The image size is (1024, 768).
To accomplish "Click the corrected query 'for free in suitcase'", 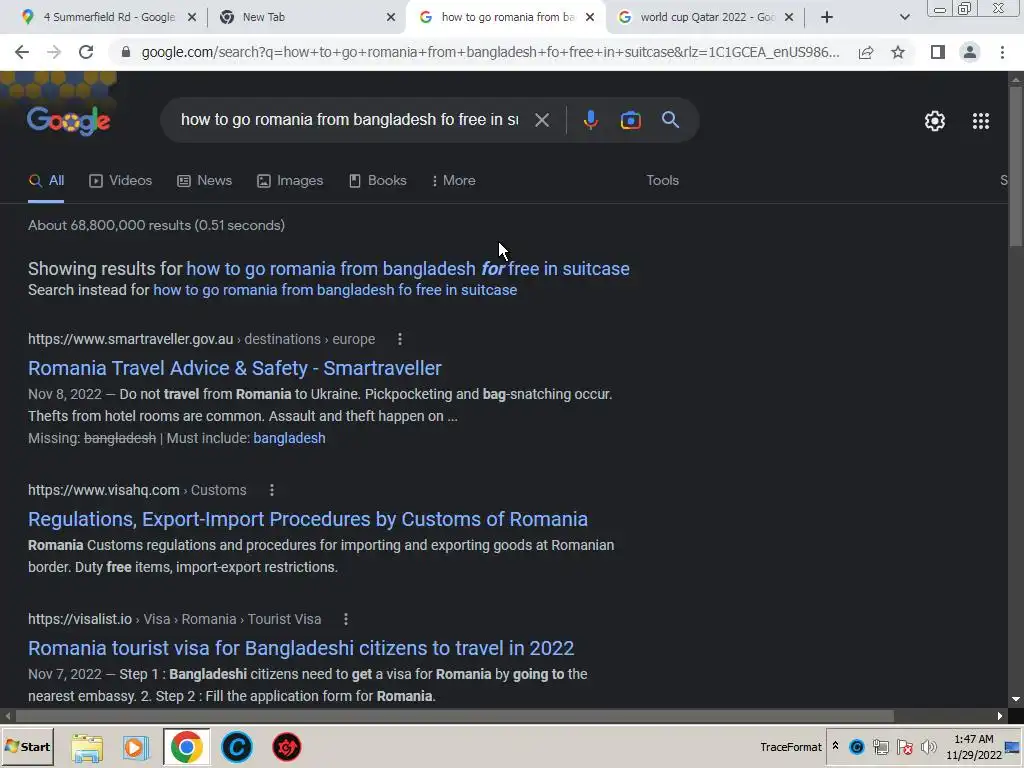I will [x=408, y=268].
